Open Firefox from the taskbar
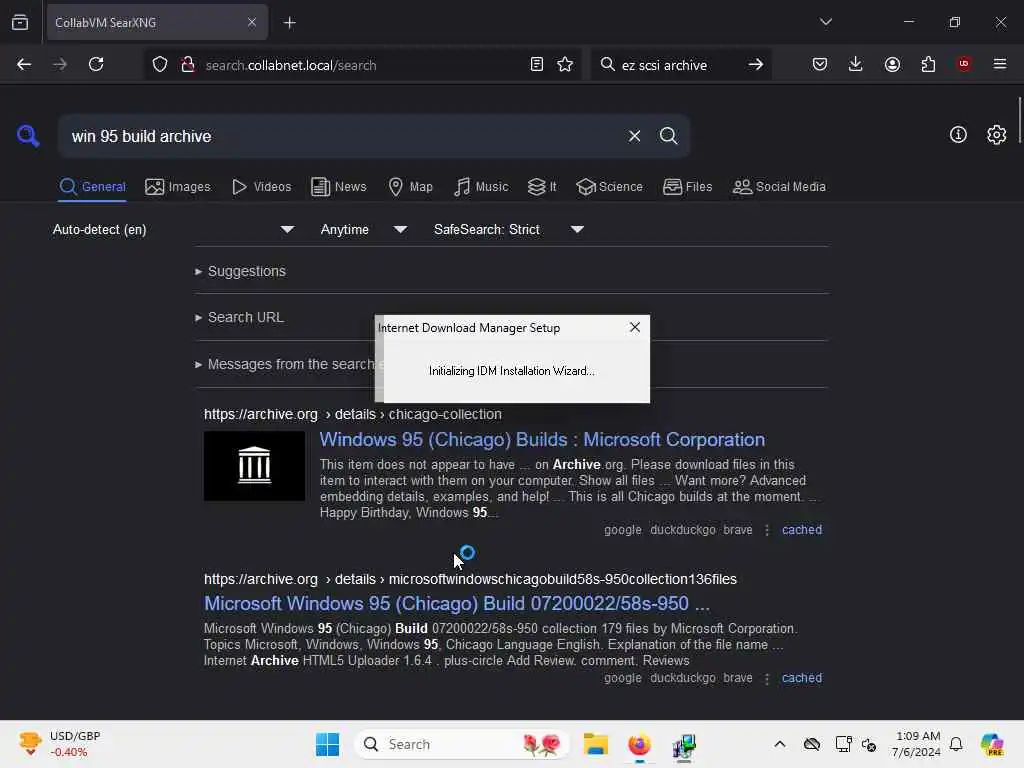The height and width of the screenshot is (768, 1024). [639, 744]
